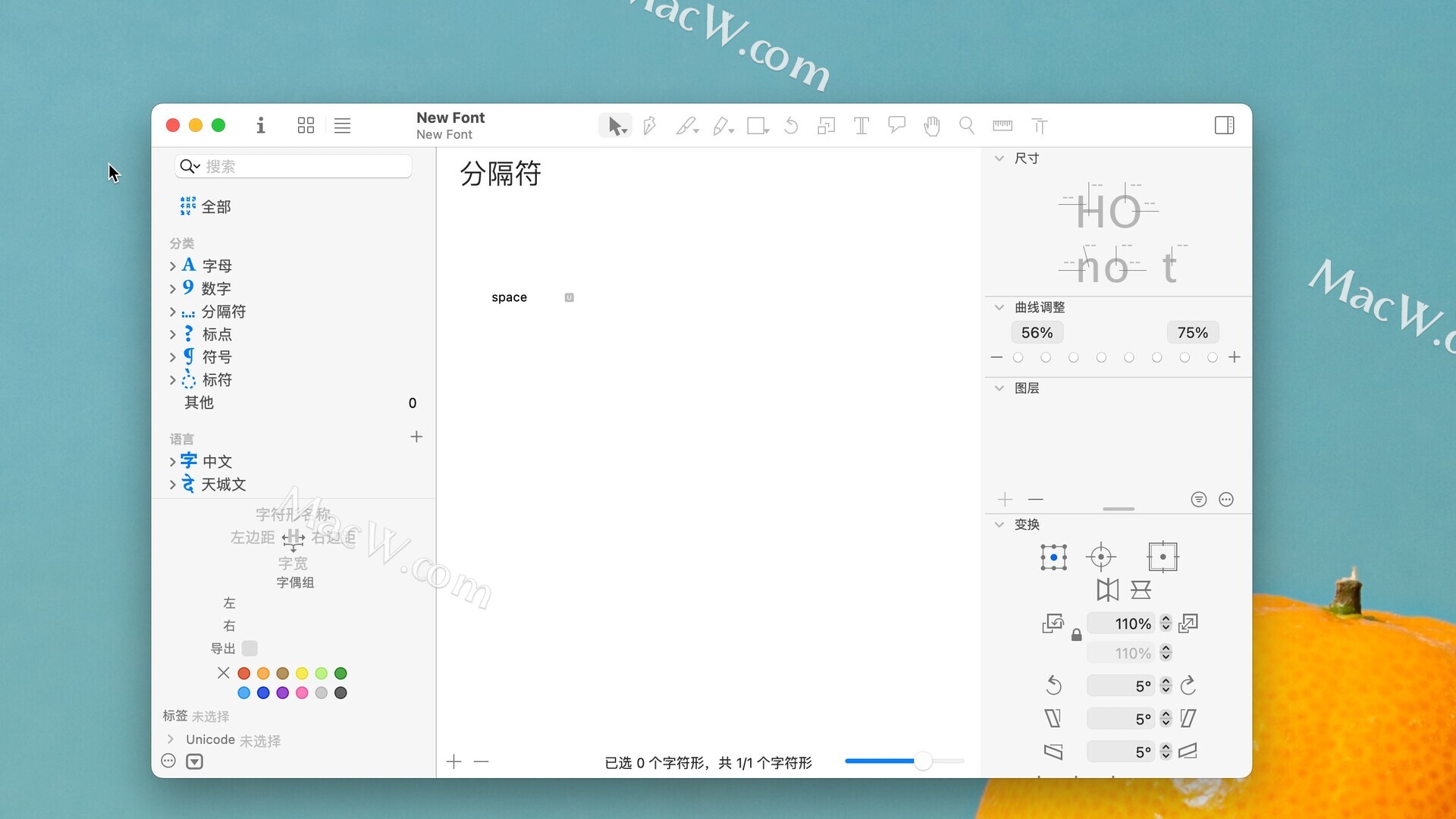The image size is (1456, 819).
Task: Open layer options ellipsis menu
Action: point(1226,499)
